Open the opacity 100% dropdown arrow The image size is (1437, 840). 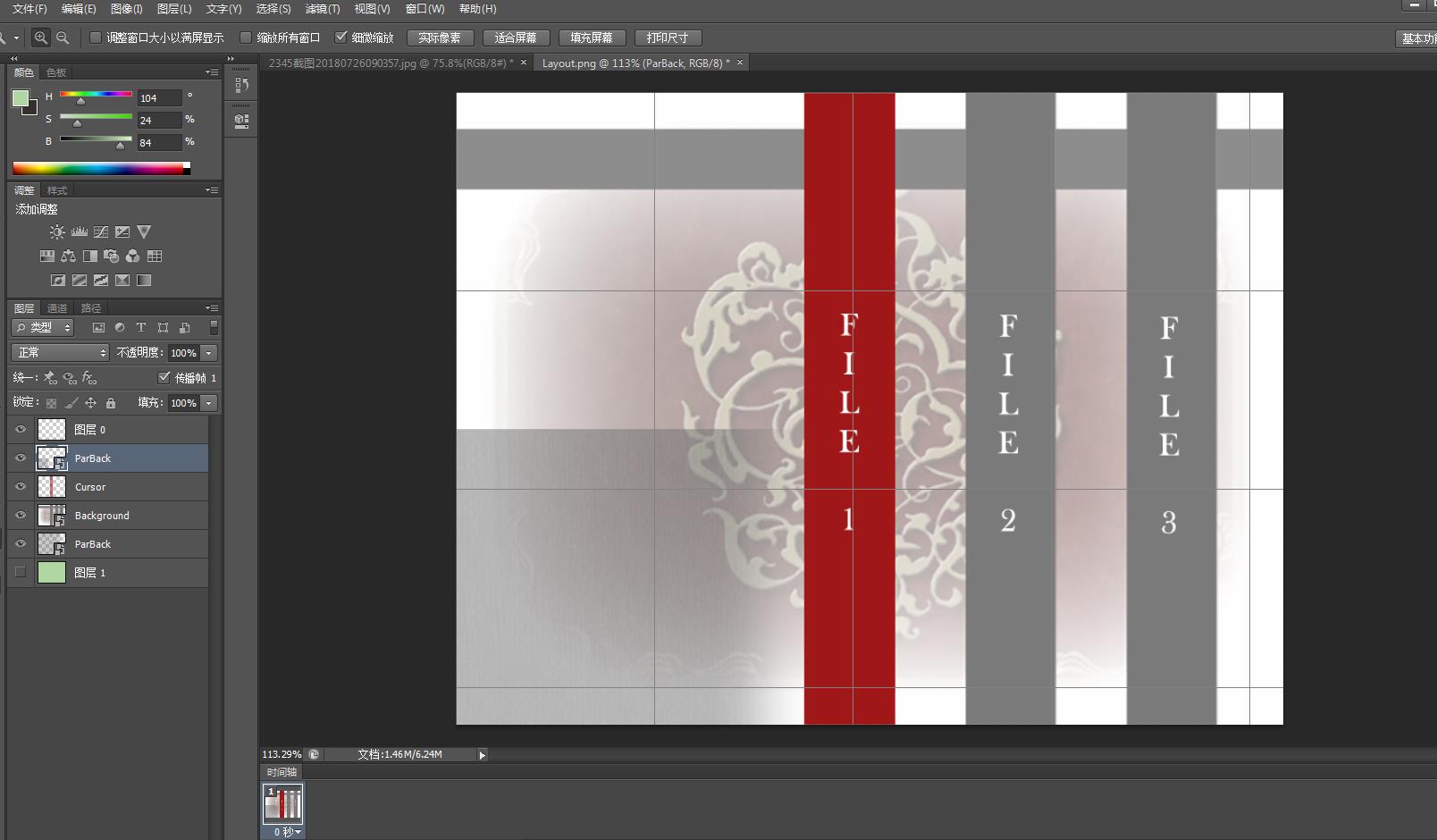[x=209, y=353]
